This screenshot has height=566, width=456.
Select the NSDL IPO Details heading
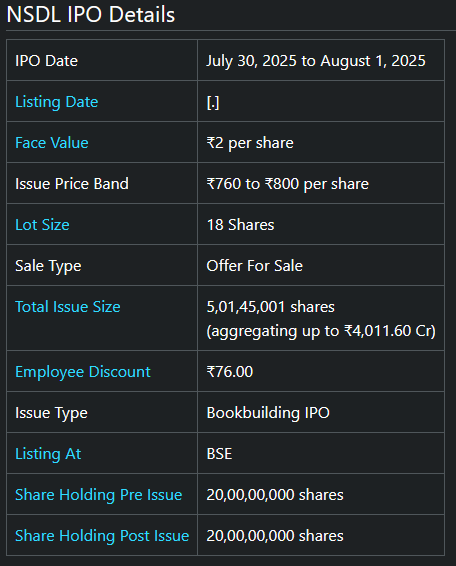(91, 15)
